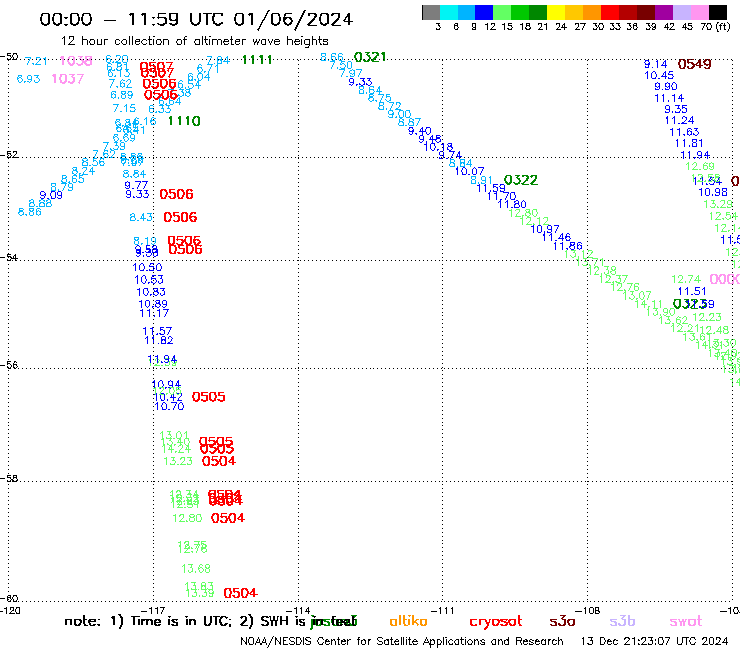This screenshot has height=650, width=740.
Task: Click the purple legend color swatch
Action: 664,12
